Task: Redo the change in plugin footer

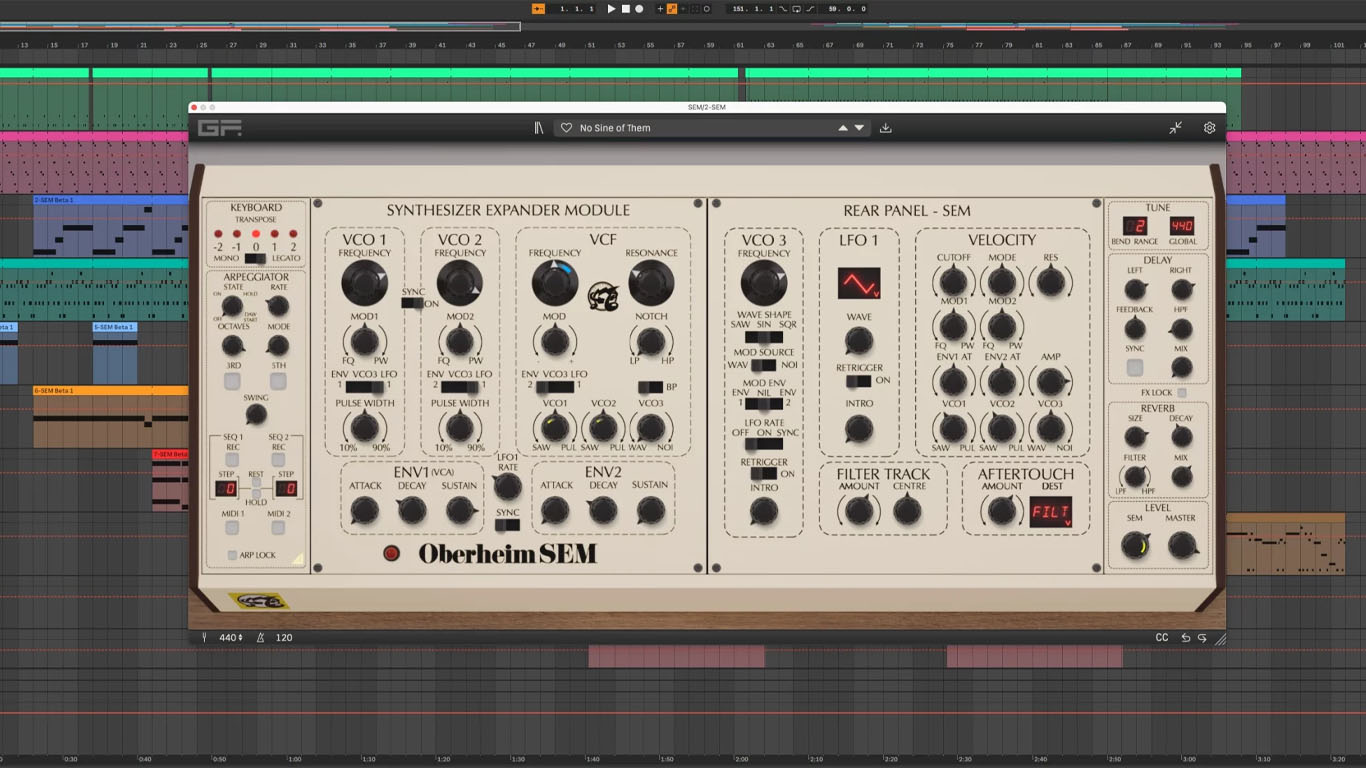Action: (x=1202, y=638)
